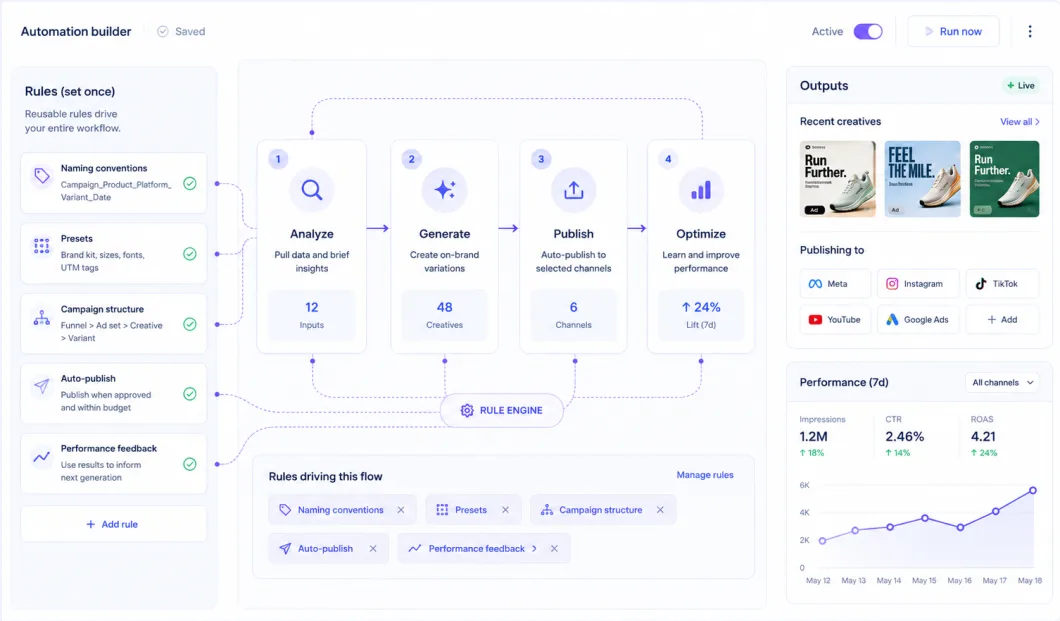Toggle Naming conventions rule checkmark

[190, 183]
